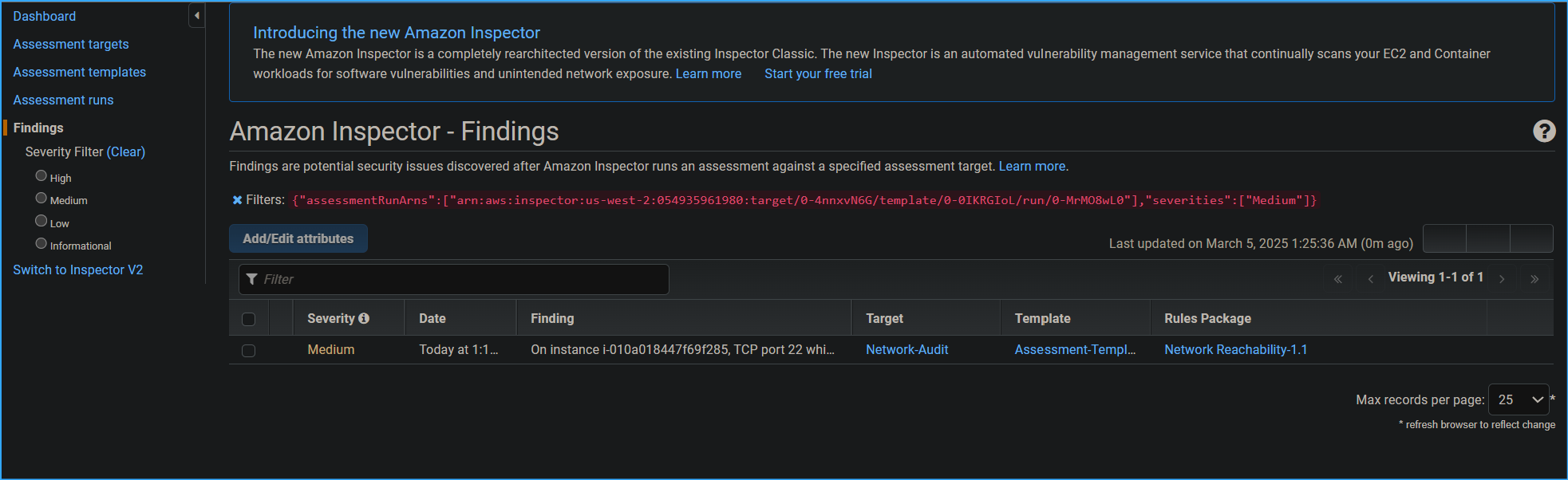Clear the Severity Filter
1568x480 pixels.
click(126, 151)
